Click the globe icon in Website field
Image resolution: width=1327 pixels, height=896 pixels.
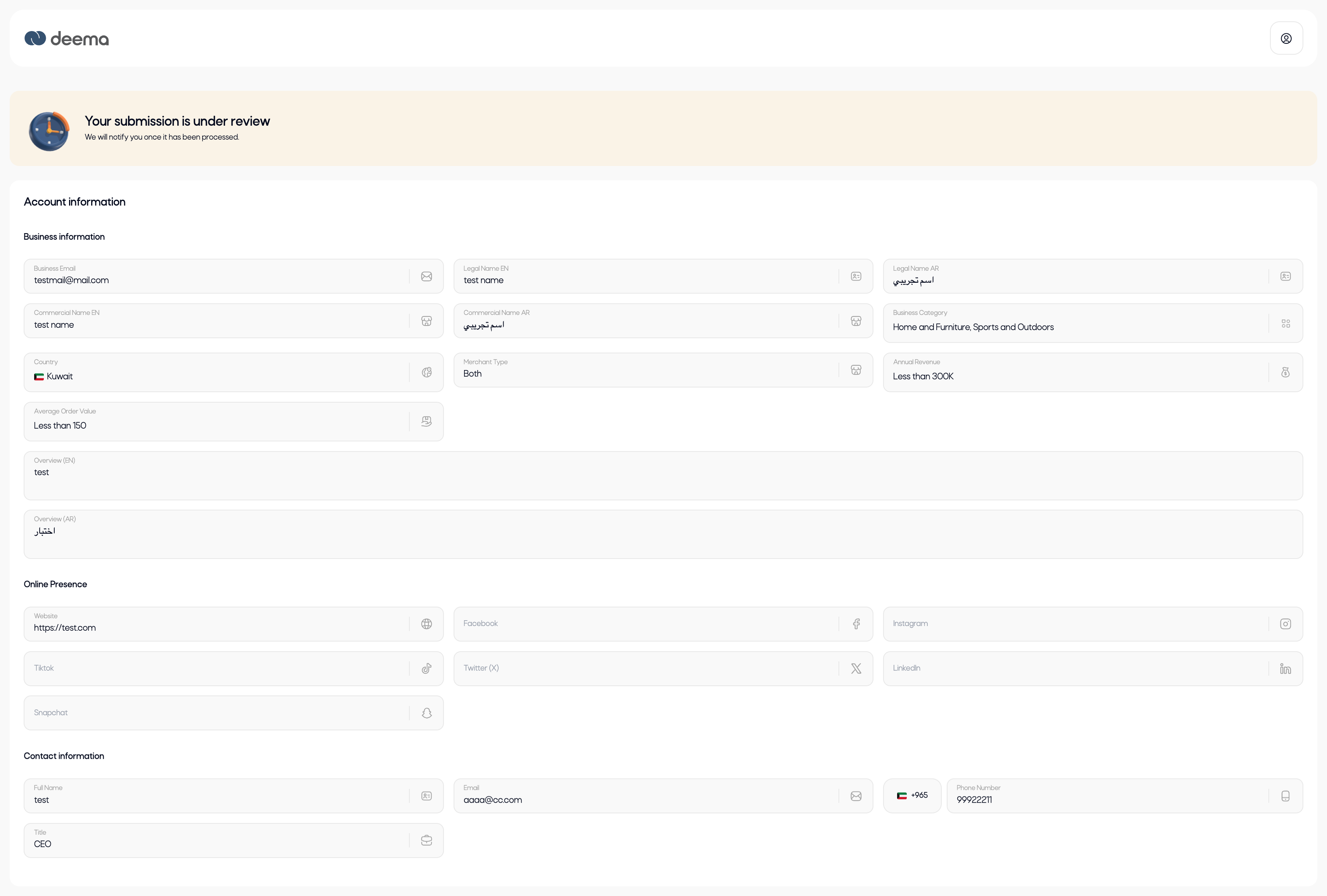click(426, 624)
